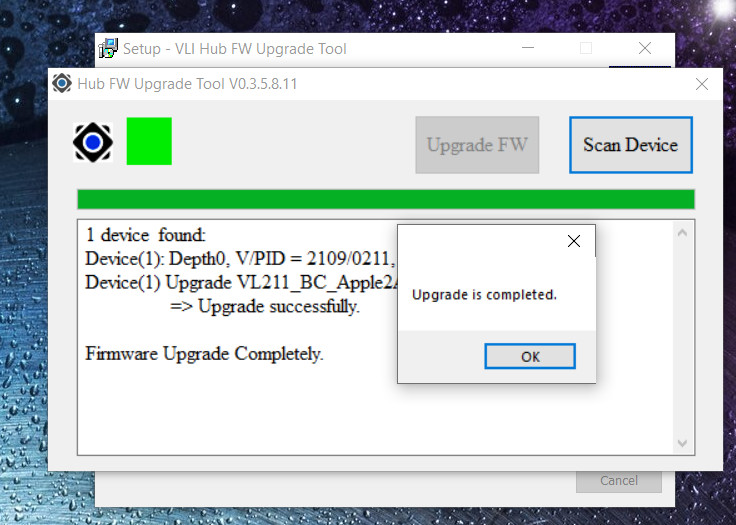Viewport: 736px width, 525px height.
Task: Click Cancel in the Setup window
Action: click(619, 481)
